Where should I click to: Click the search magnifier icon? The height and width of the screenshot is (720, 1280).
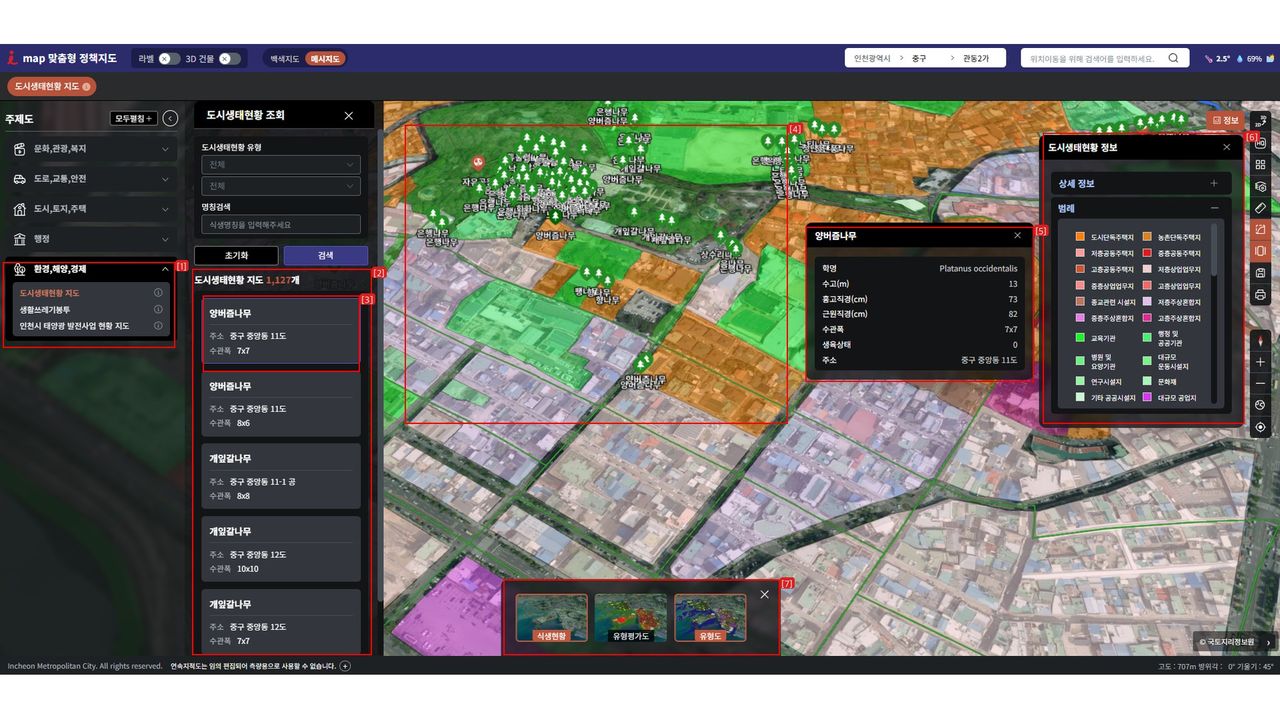coord(1174,59)
